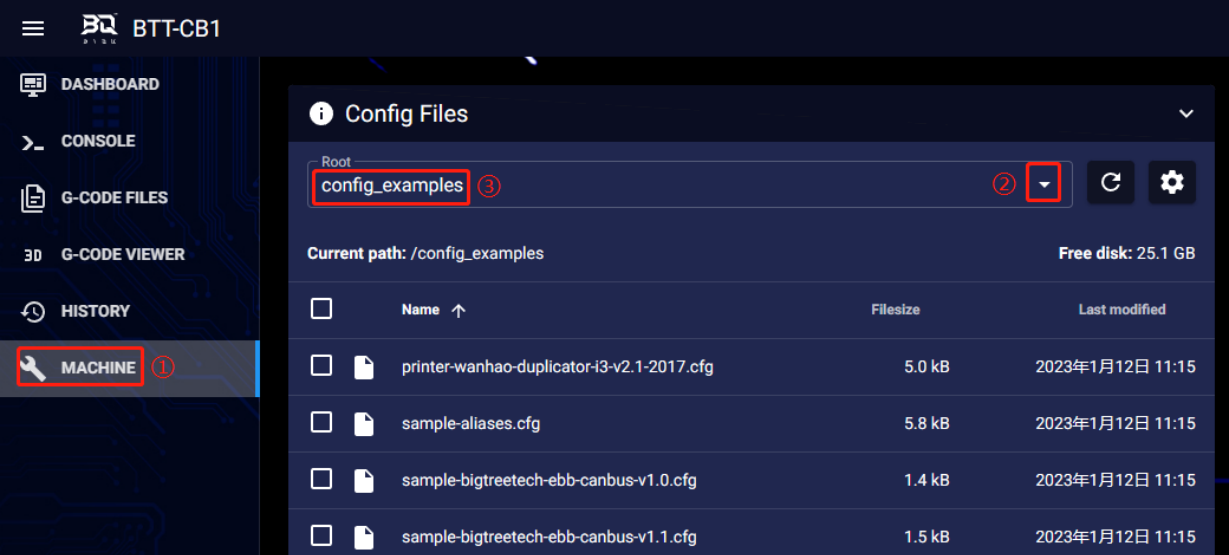Image resolution: width=1229 pixels, height=555 pixels.
Task: Check sample-bigtreetech-ebb-canbus-v1.0.cfg checkbox
Action: point(321,479)
